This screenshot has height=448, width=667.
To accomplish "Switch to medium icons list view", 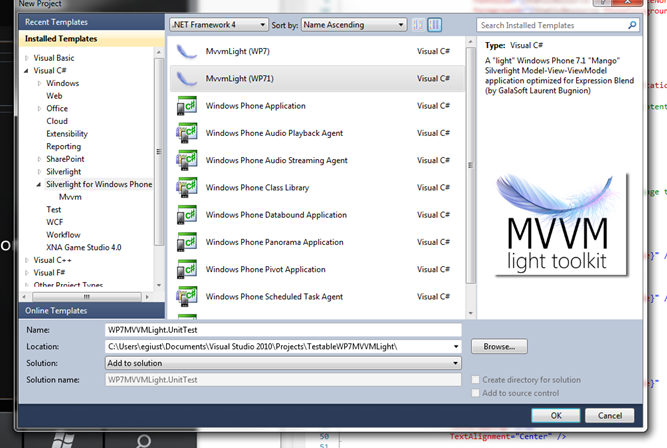I will [x=434, y=25].
